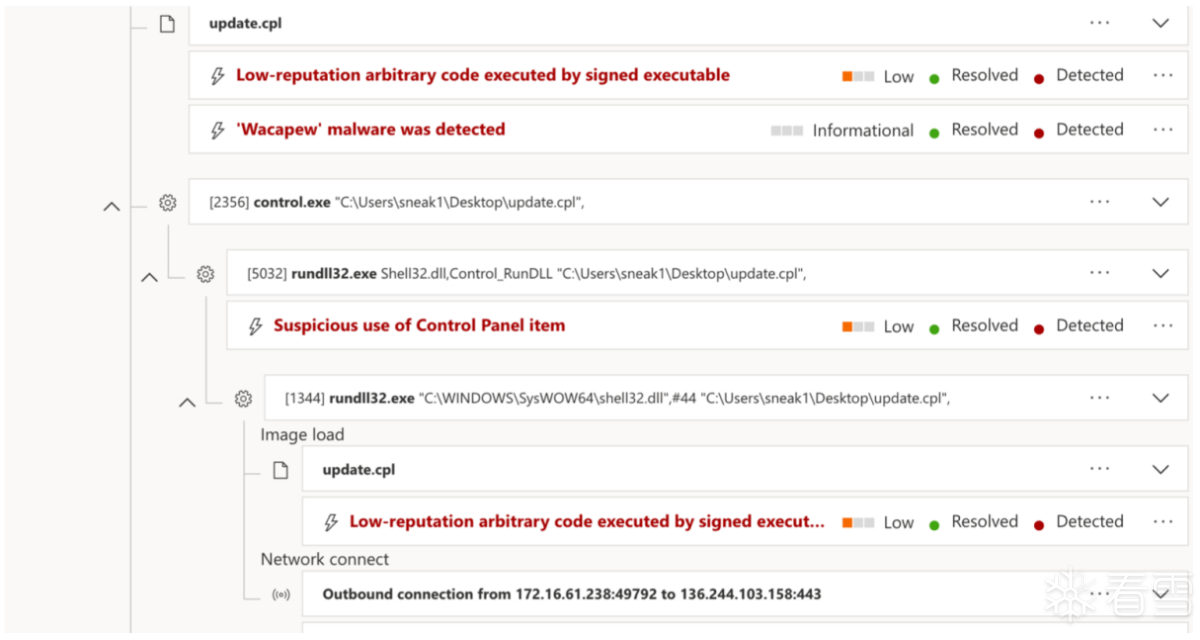Click the network icon beside Outbound connection entry

[282, 595]
